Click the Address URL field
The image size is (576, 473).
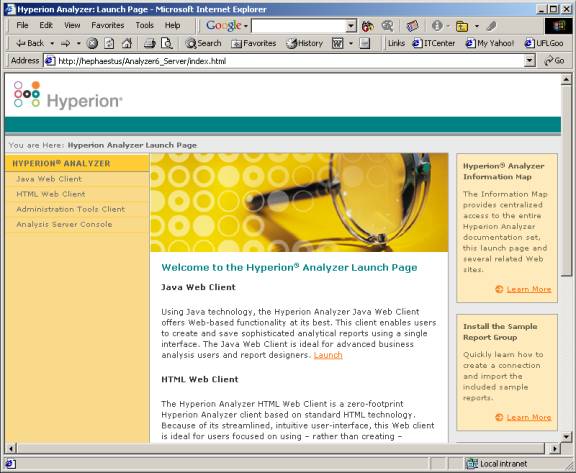(290, 61)
